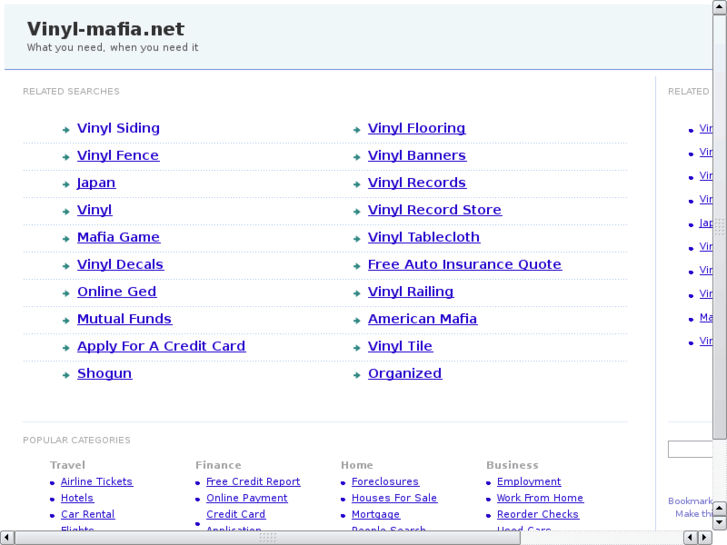Screen dimensions: 727x545
Task: Click the arrow icon next to Organized
Action: point(357,375)
